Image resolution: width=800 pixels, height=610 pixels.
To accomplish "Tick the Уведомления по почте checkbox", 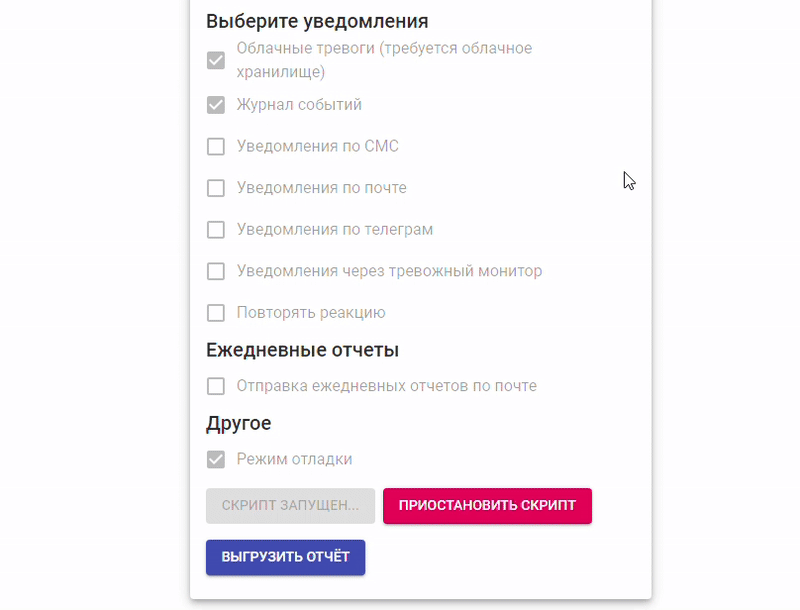I will [x=215, y=188].
